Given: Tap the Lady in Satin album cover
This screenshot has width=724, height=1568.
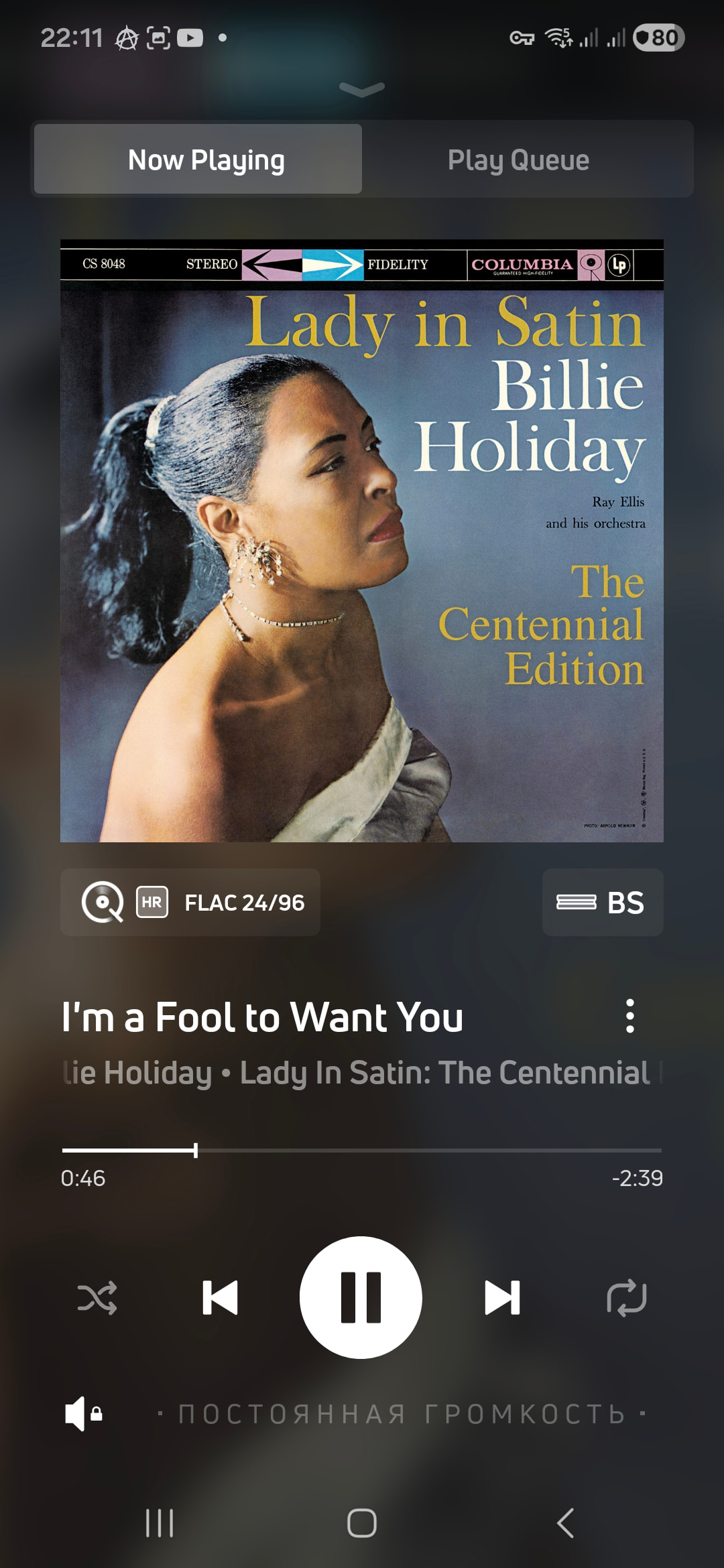Looking at the screenshot, I should tap(362, 541).
